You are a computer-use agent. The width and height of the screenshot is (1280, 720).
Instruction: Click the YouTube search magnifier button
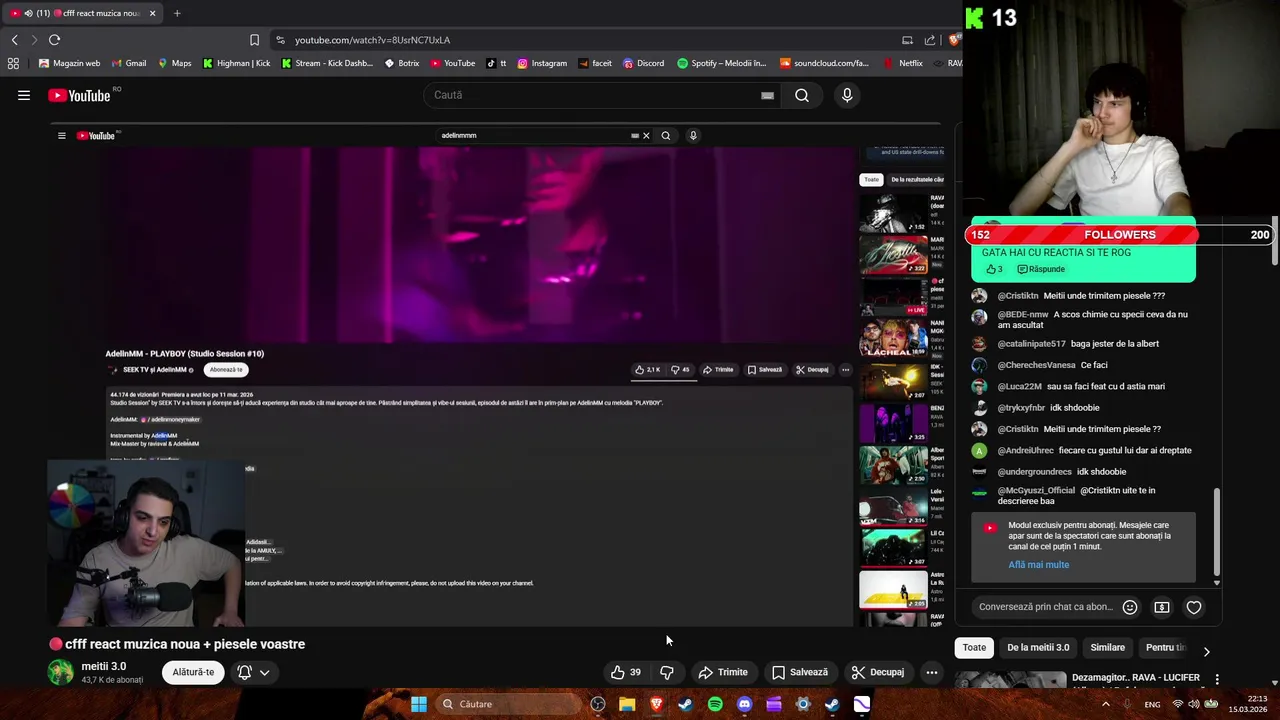tap(802, 95)
